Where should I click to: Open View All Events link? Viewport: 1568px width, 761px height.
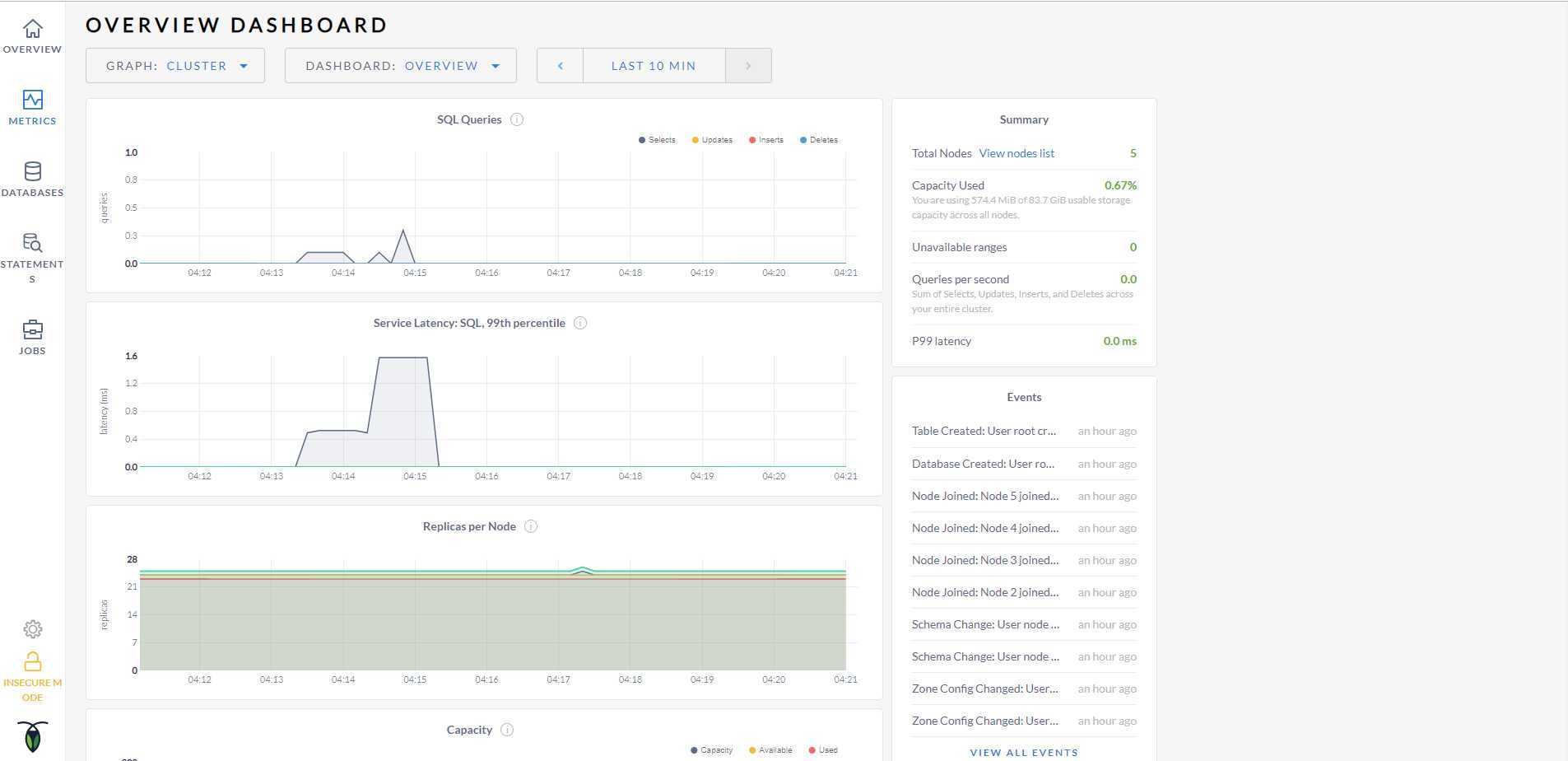click(x=1024, y=752)
